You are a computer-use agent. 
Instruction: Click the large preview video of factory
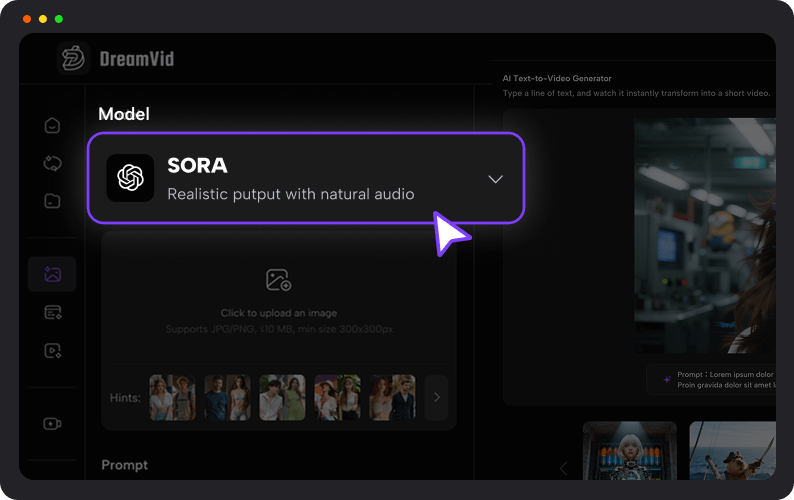(705, 236)
